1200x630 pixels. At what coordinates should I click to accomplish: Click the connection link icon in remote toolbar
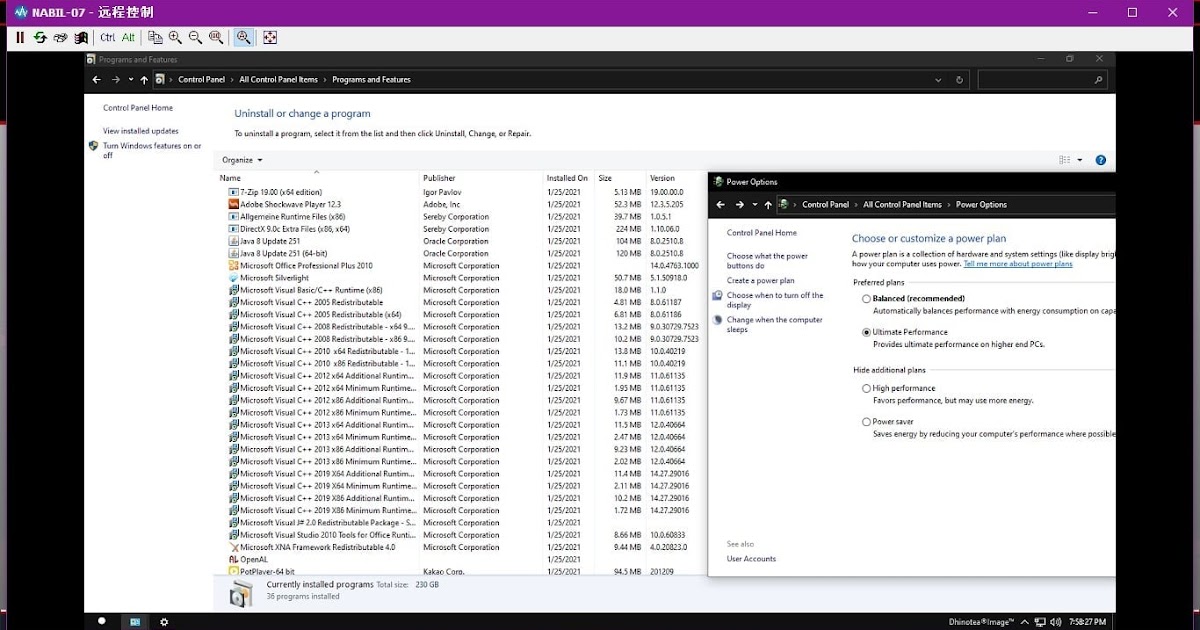pyautogui.click(x=60, y=37)
